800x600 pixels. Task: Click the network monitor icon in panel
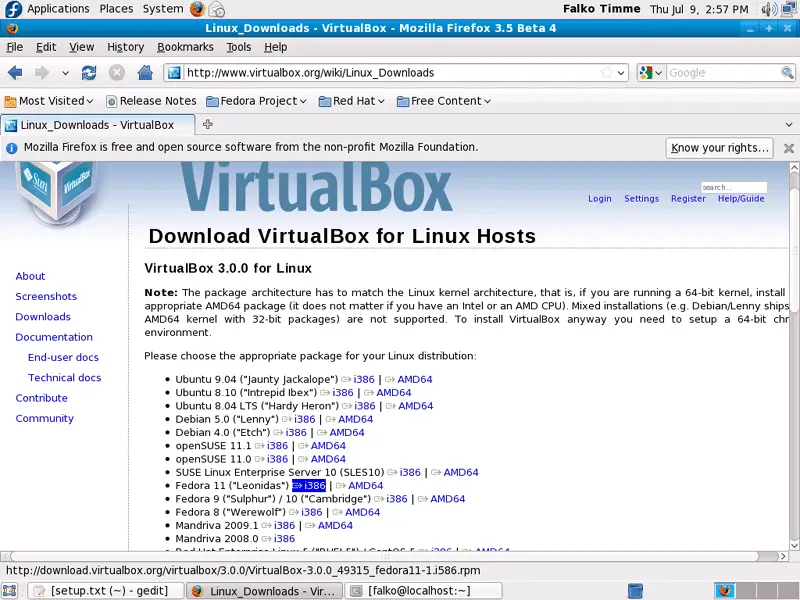point(789,9)
